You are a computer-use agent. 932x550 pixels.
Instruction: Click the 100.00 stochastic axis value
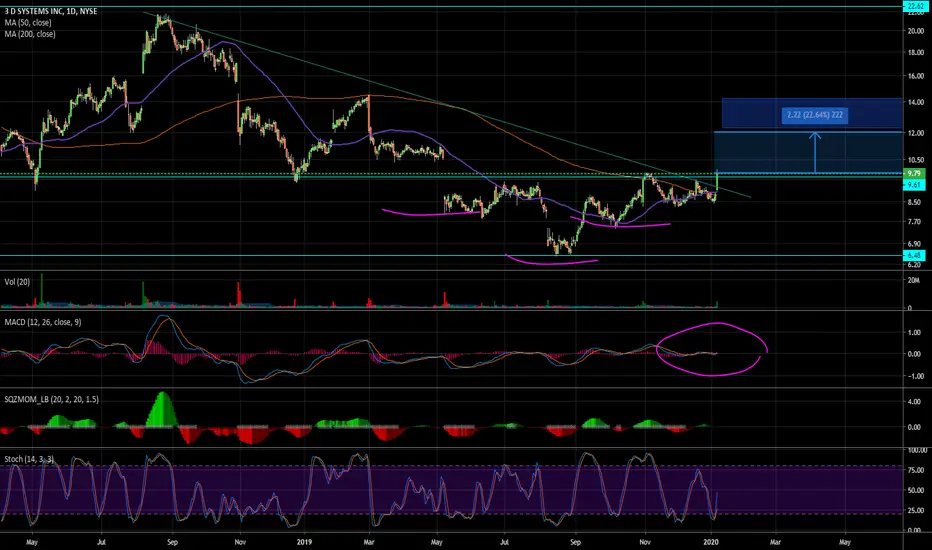pos(915,451)
